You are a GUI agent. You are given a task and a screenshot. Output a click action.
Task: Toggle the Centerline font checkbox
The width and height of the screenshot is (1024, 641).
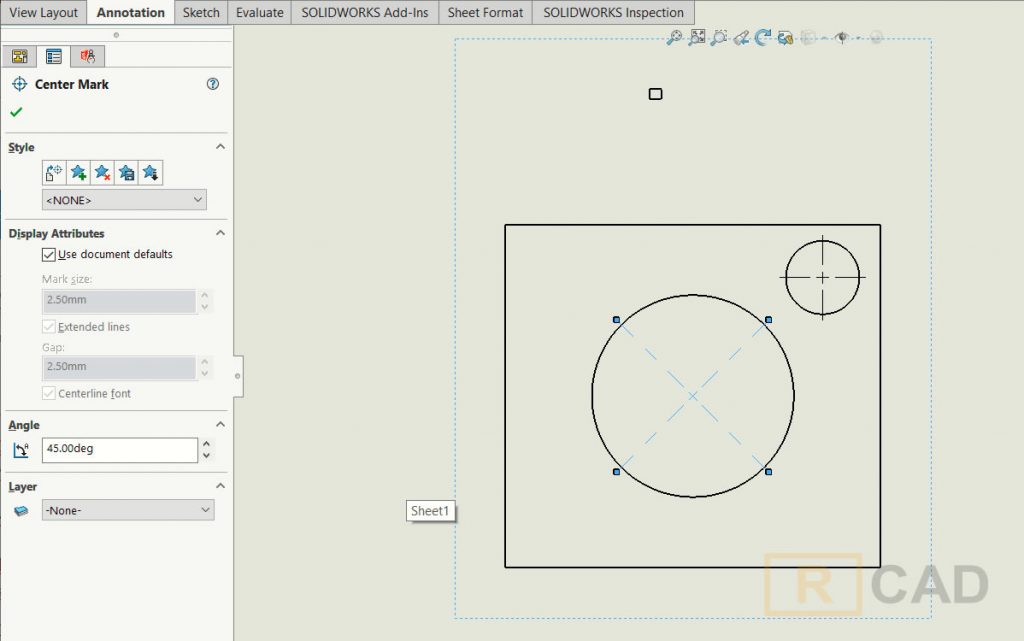click(x=48, y=393)
